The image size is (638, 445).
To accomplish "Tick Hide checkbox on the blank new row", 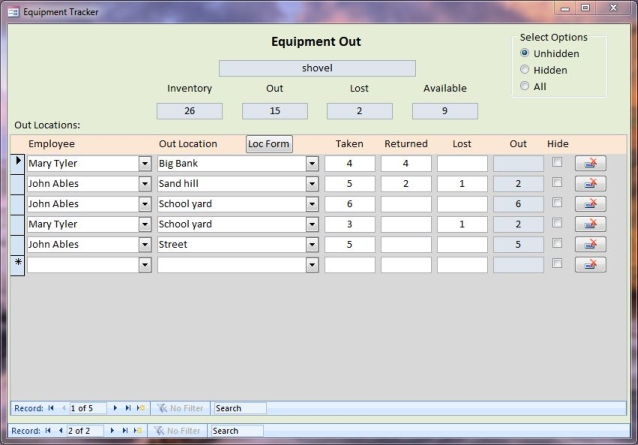I will pos(557,264).
